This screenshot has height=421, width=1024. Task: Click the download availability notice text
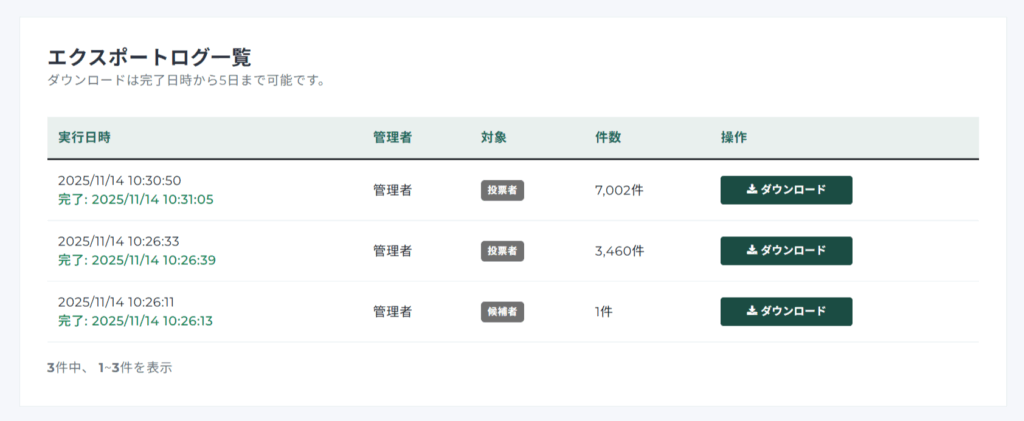pos(186,80)
